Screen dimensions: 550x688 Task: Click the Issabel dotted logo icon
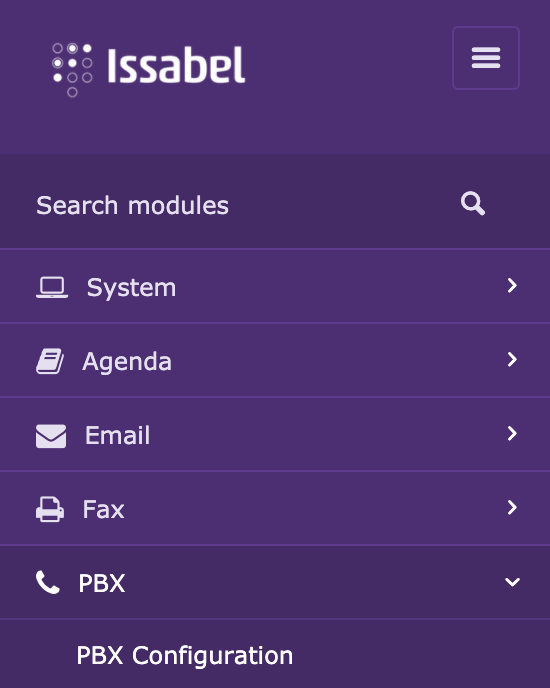(72, 70)
